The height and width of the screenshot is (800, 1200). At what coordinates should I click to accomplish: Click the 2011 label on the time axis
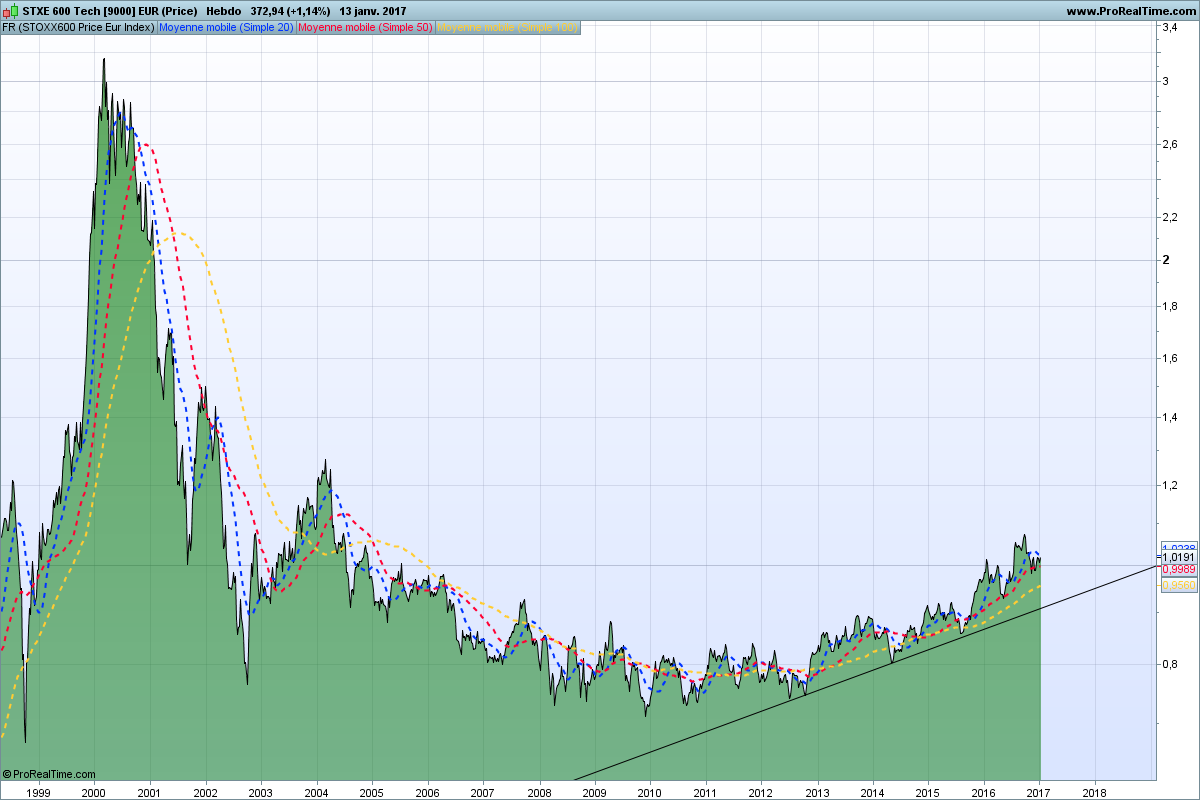706,791
